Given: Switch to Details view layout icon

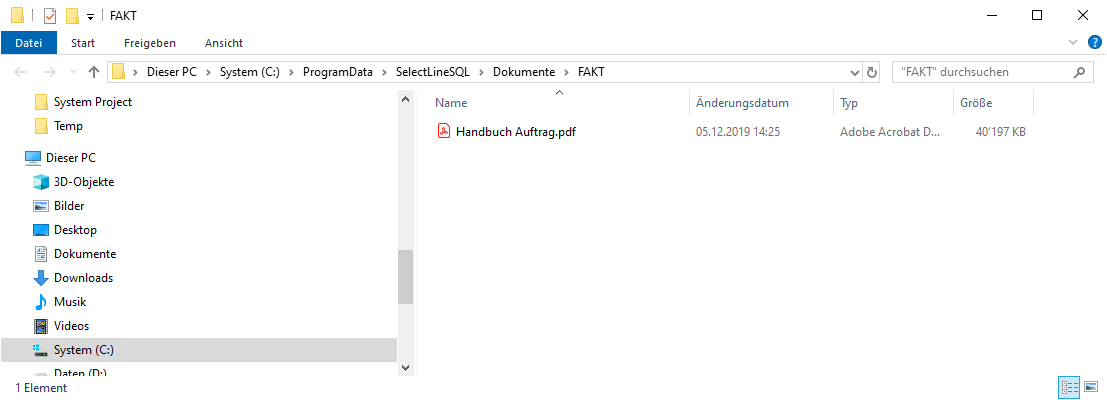Looking at the screenshot, I should coord(1068,387).
